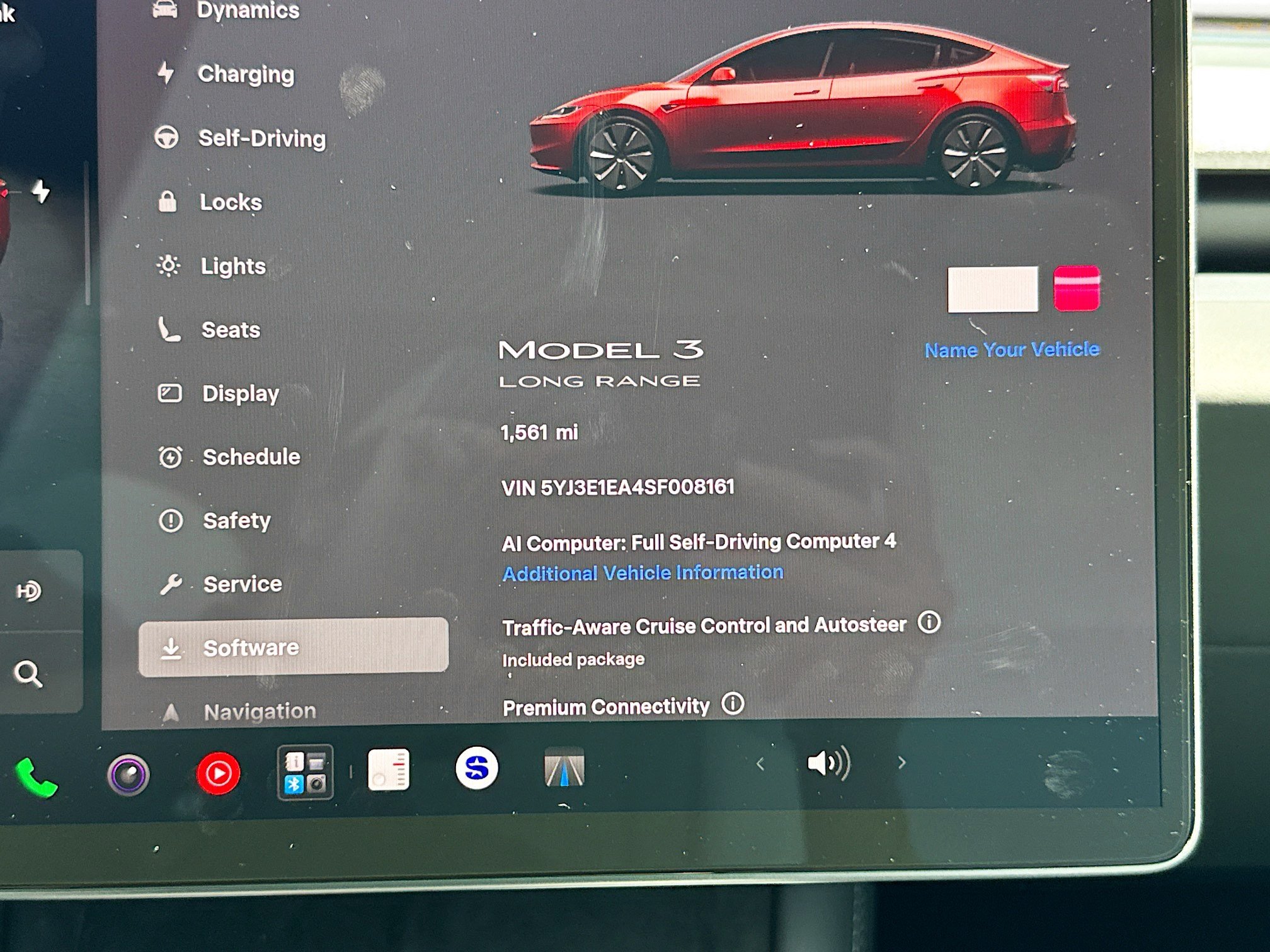1270x952 pixels.
Task: Tap the search magnifier icon
Action: [28, 674]
